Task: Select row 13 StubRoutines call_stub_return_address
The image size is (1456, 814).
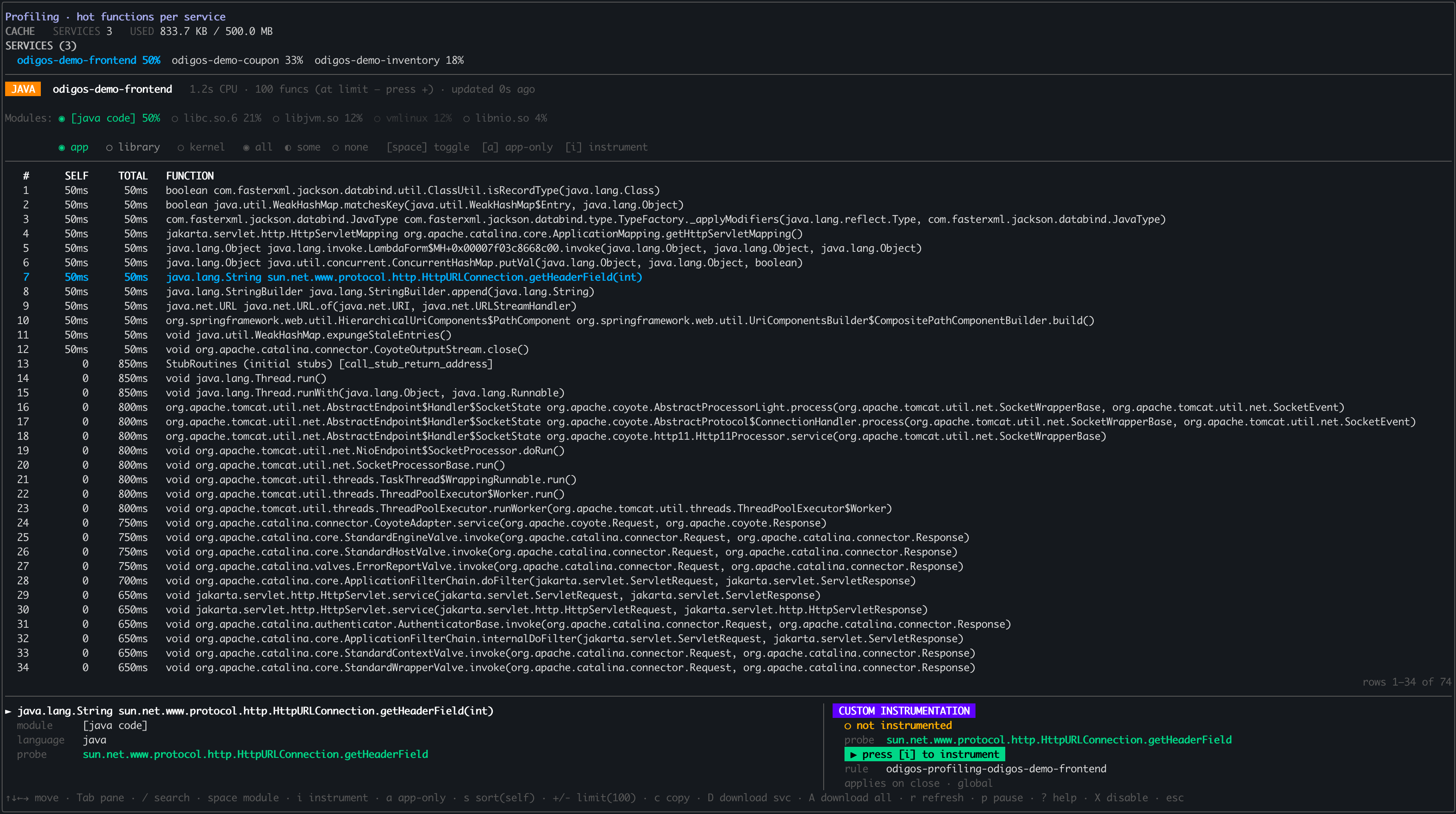Action: [728, 364]
